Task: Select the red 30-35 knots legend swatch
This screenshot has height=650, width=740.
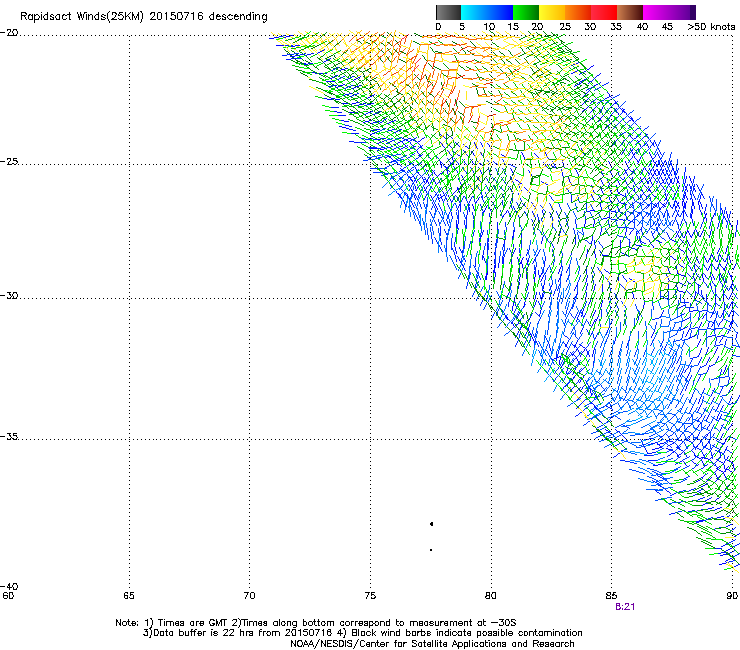Action: pyautogui.click(x=604, y=12)
